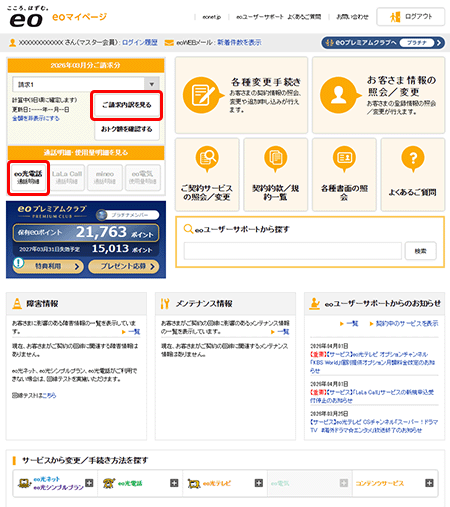This screenshot has height=507, width=450.
Task: Click 契約中のサービスを表示 link
Action: (x=407, y=324)
